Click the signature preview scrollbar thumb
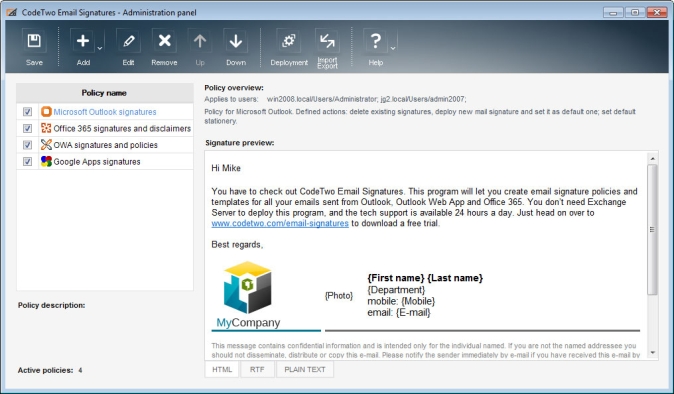This screenshot has width=674, height=394. (653, 229)
